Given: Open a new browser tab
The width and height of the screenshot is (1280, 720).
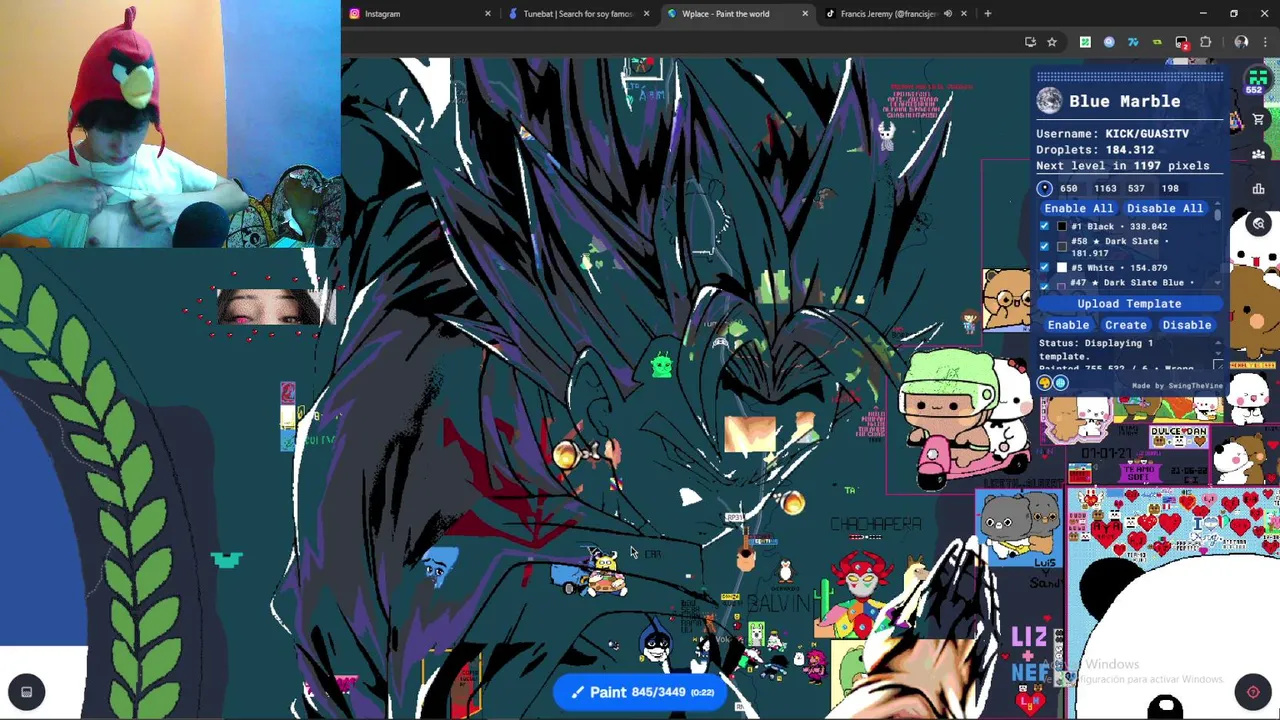Looking at the screenshot, I should coord(987,14).
